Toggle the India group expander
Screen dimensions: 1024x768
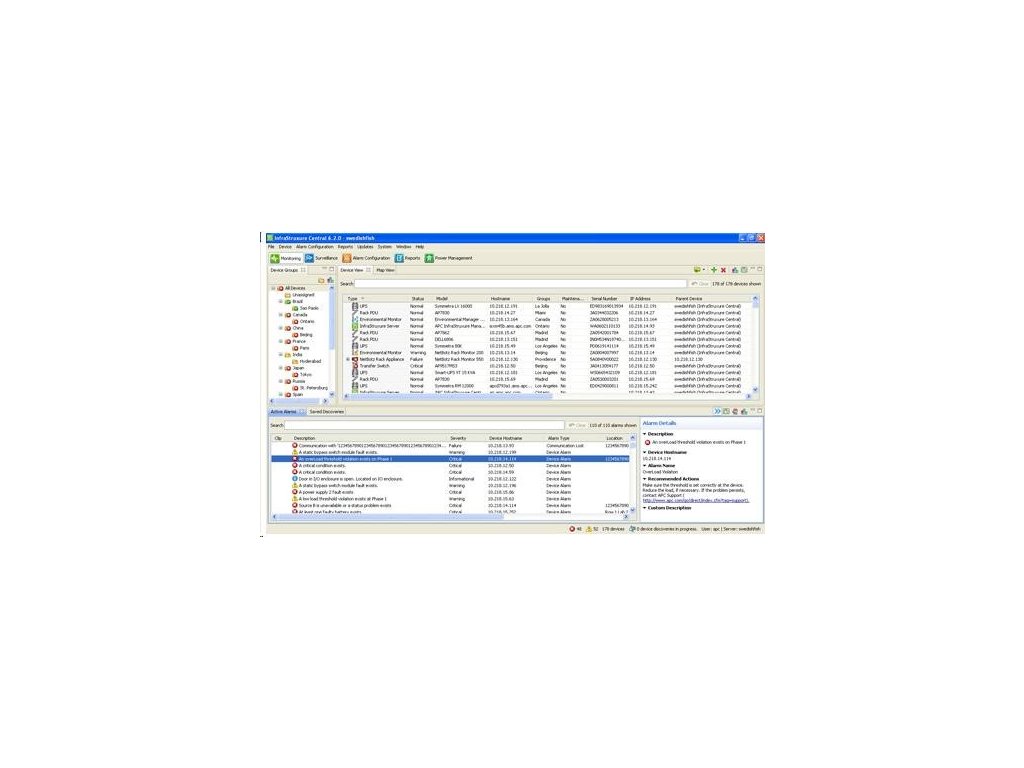coord(281,355)
